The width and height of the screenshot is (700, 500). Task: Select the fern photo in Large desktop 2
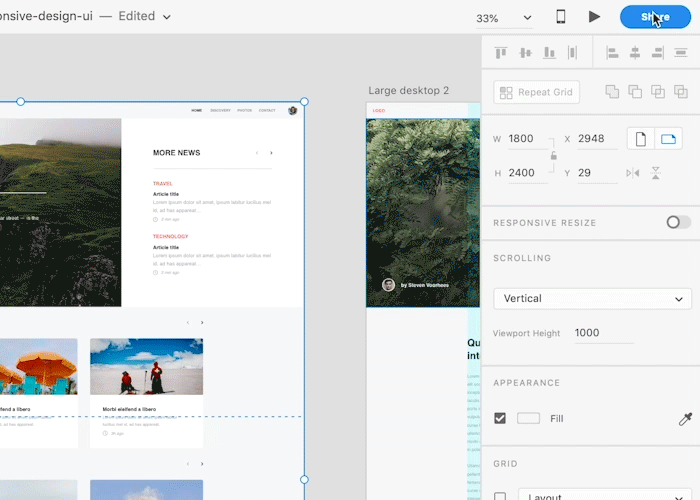tap(423, 212)
